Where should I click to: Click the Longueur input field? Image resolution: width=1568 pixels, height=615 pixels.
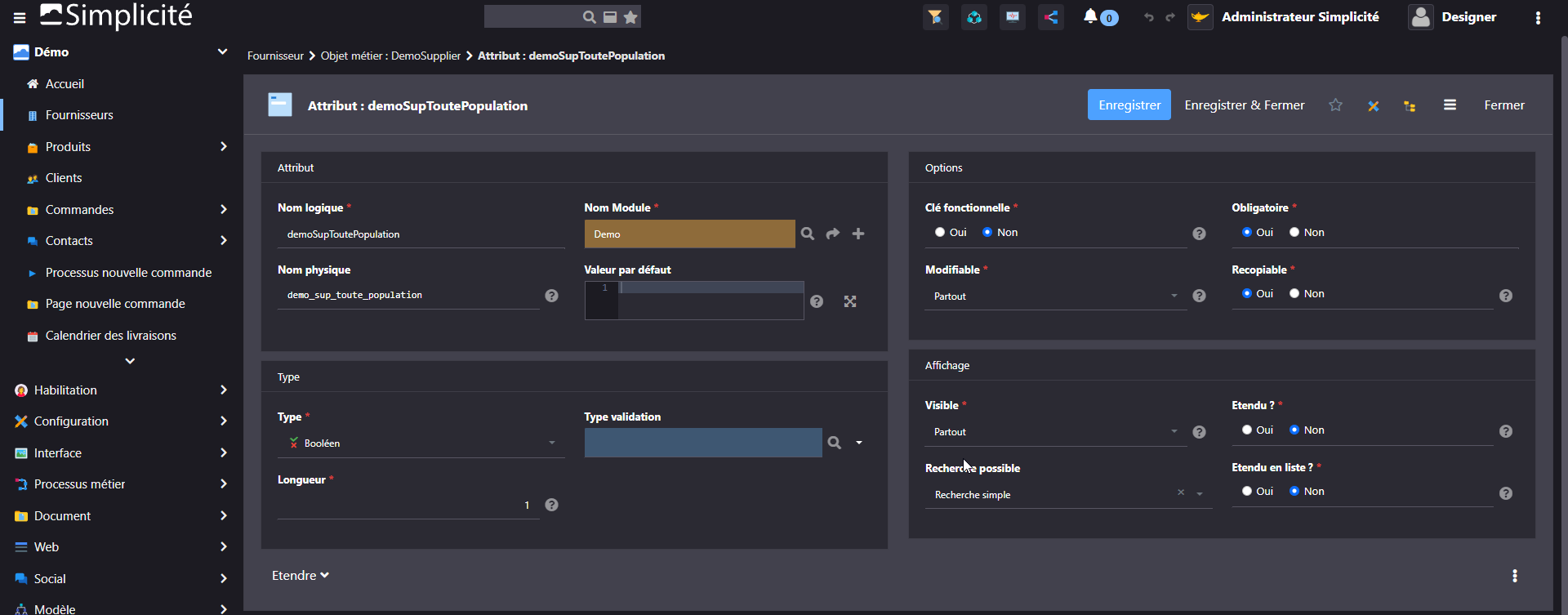[408, 506]
